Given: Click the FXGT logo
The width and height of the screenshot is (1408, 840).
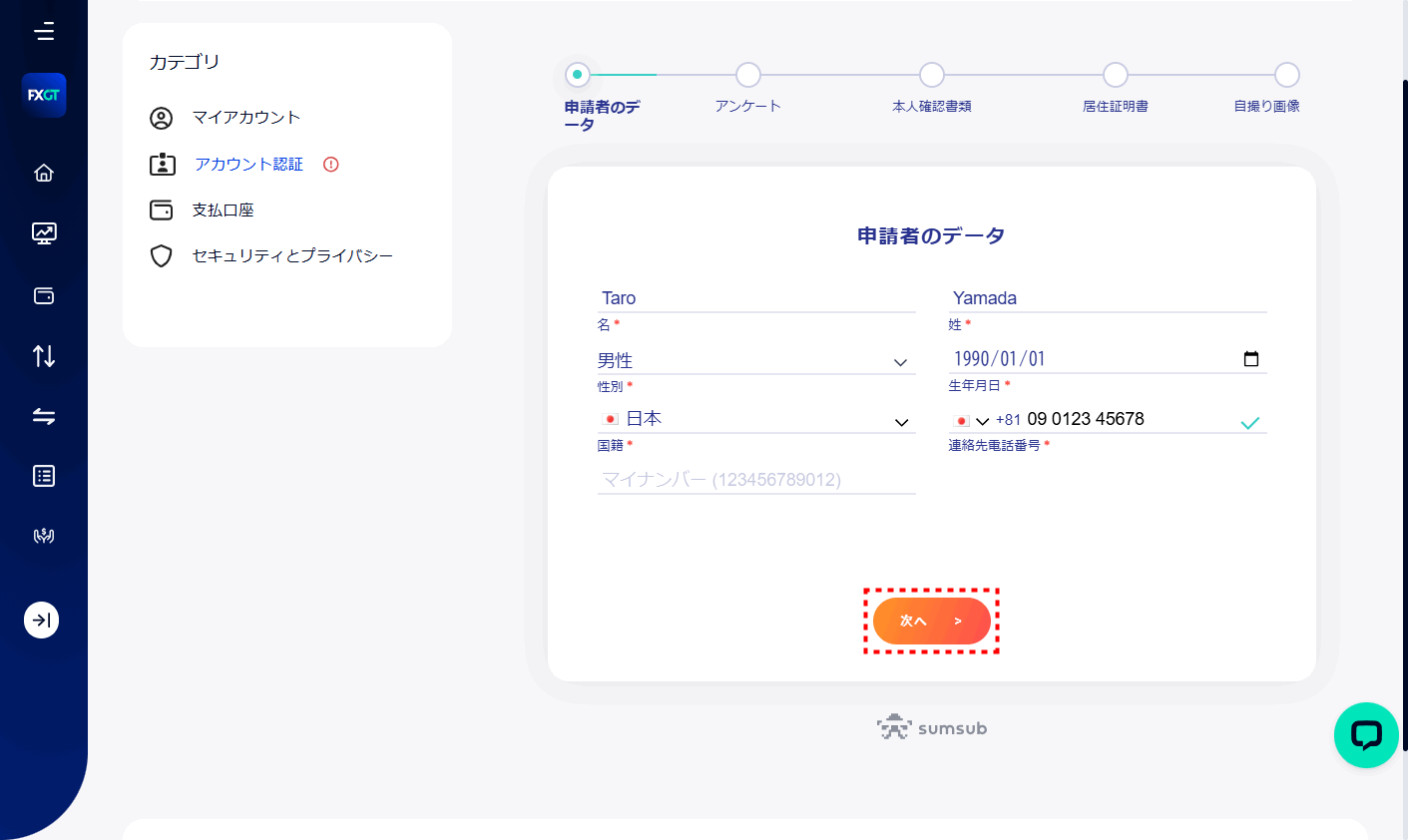Looking at the screenshot, I should (x=44, y=95).
